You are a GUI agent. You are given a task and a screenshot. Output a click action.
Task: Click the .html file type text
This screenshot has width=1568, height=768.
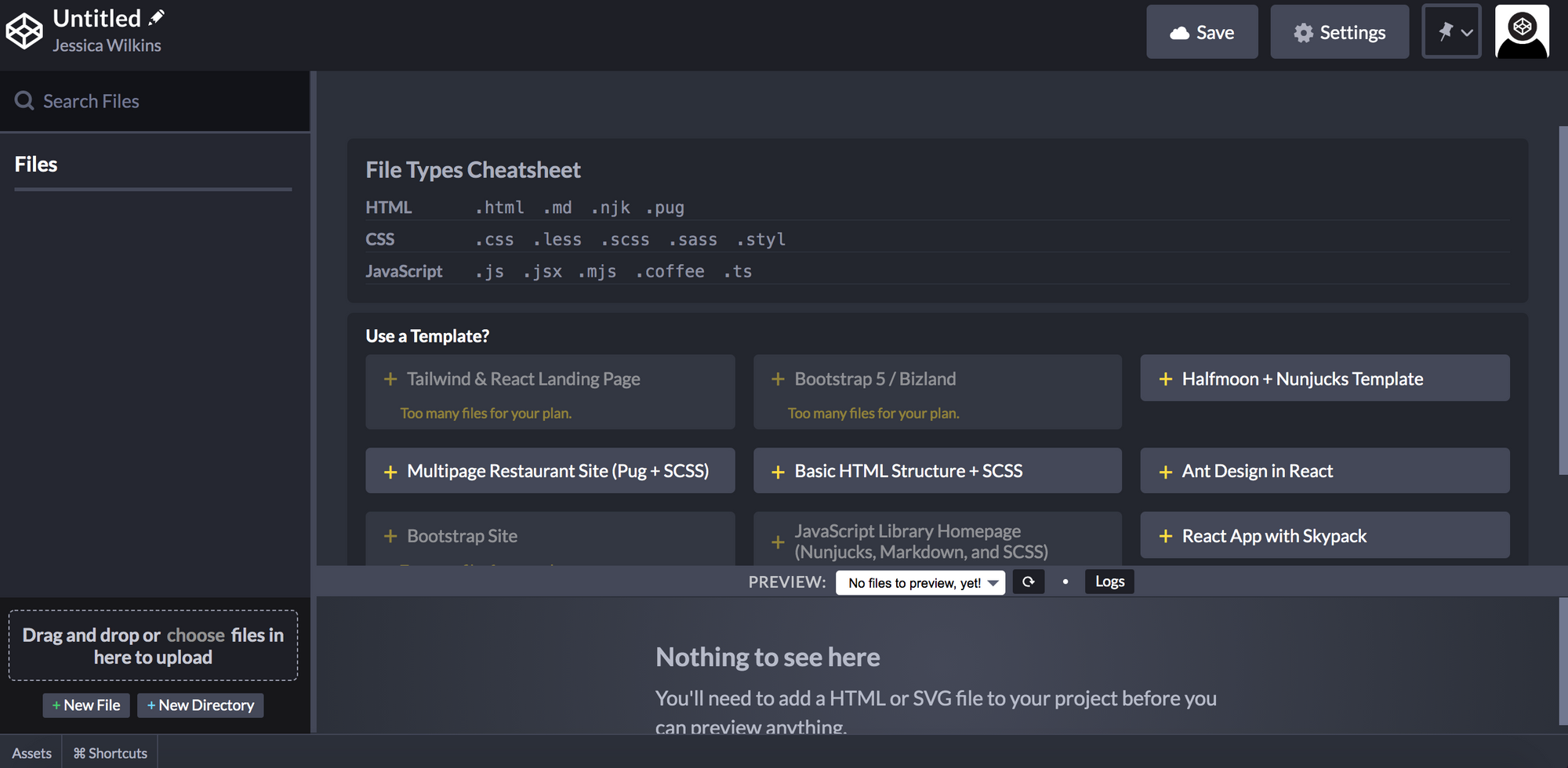tap(500, 208)
